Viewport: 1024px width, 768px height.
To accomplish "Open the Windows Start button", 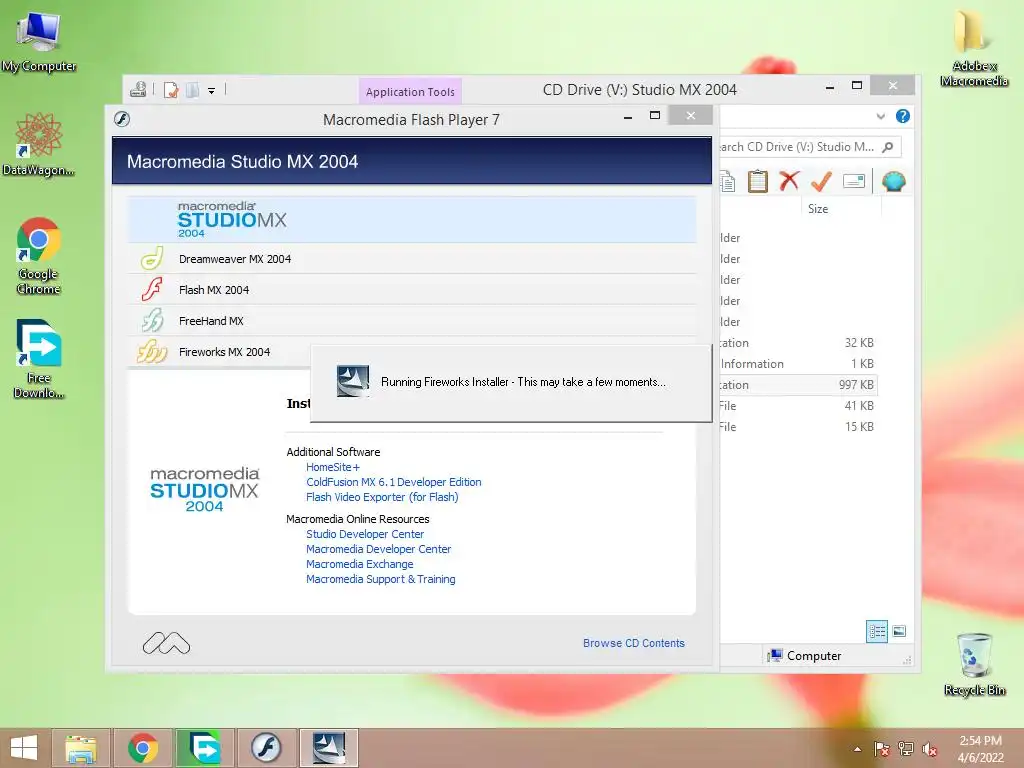I will coord(24,748).
